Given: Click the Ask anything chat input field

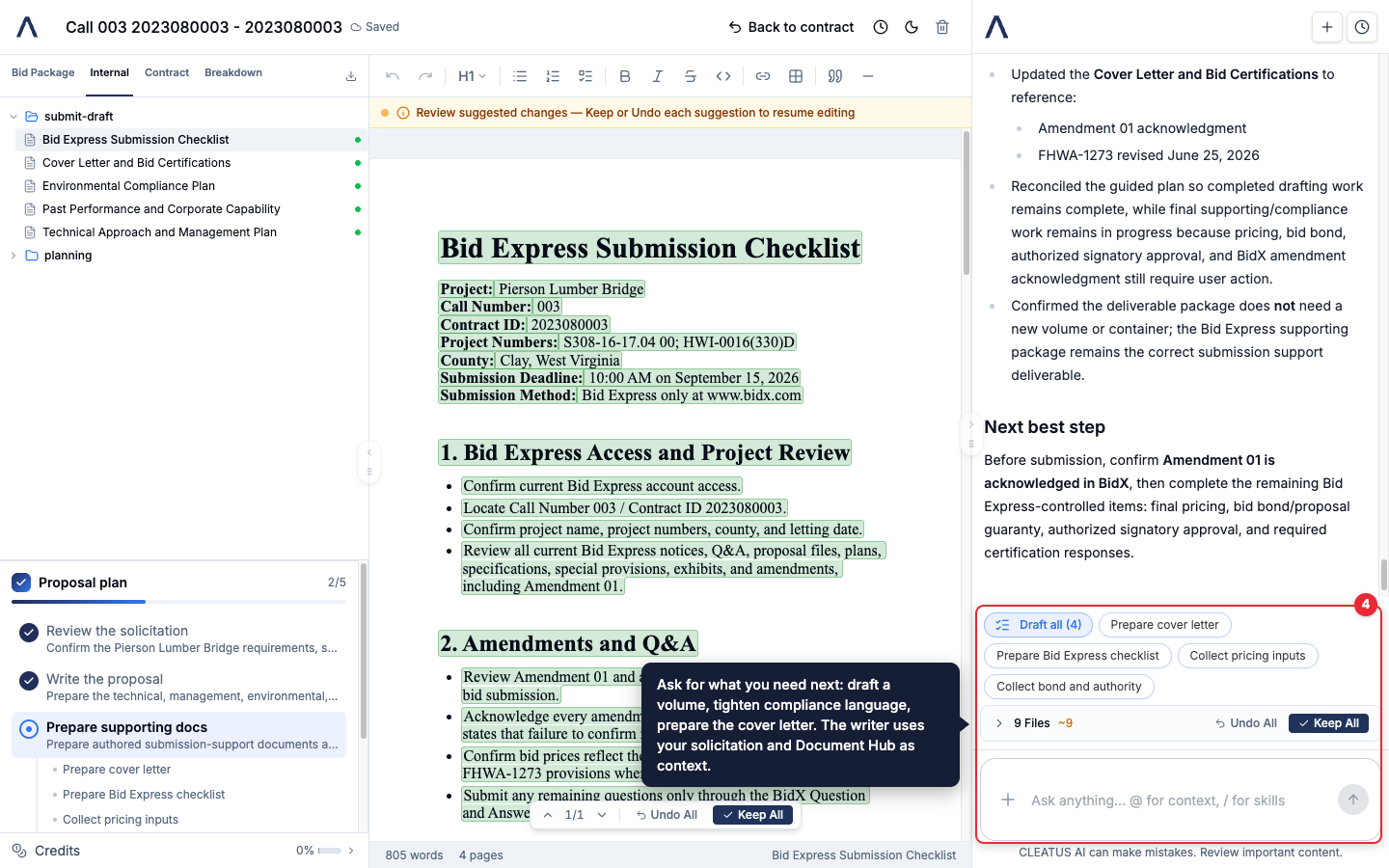Looking at the screenshot, I should click(1177, 800).
